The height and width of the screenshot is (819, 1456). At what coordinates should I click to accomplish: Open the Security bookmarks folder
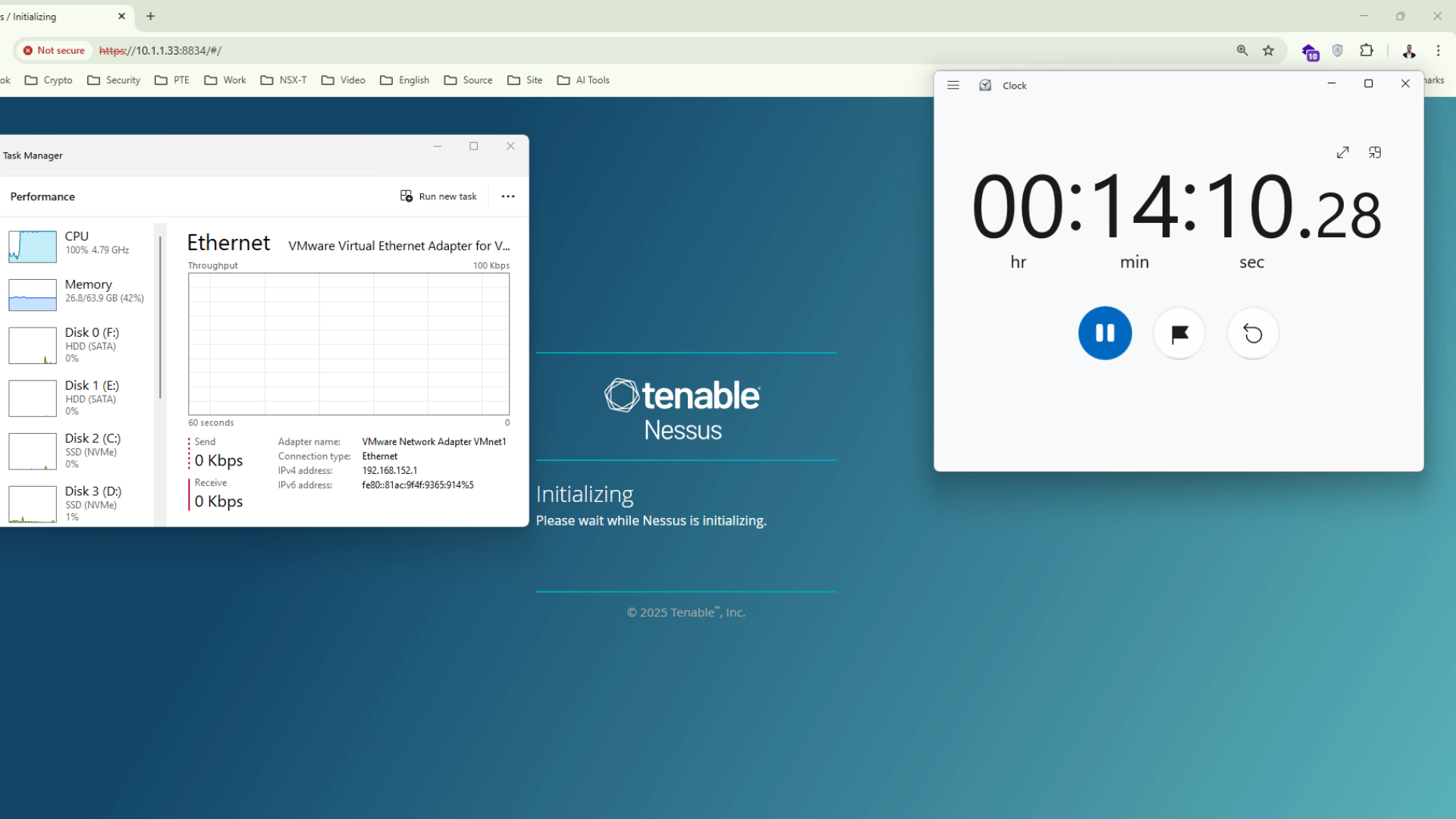[x=114, y=80]
